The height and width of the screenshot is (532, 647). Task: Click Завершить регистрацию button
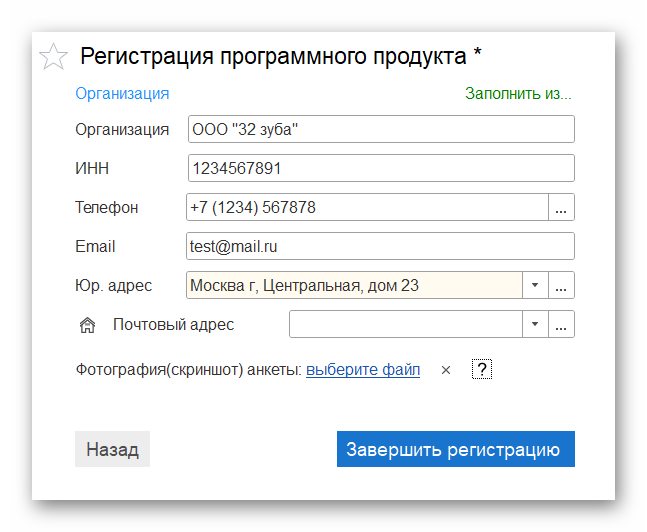click(456, 449)
